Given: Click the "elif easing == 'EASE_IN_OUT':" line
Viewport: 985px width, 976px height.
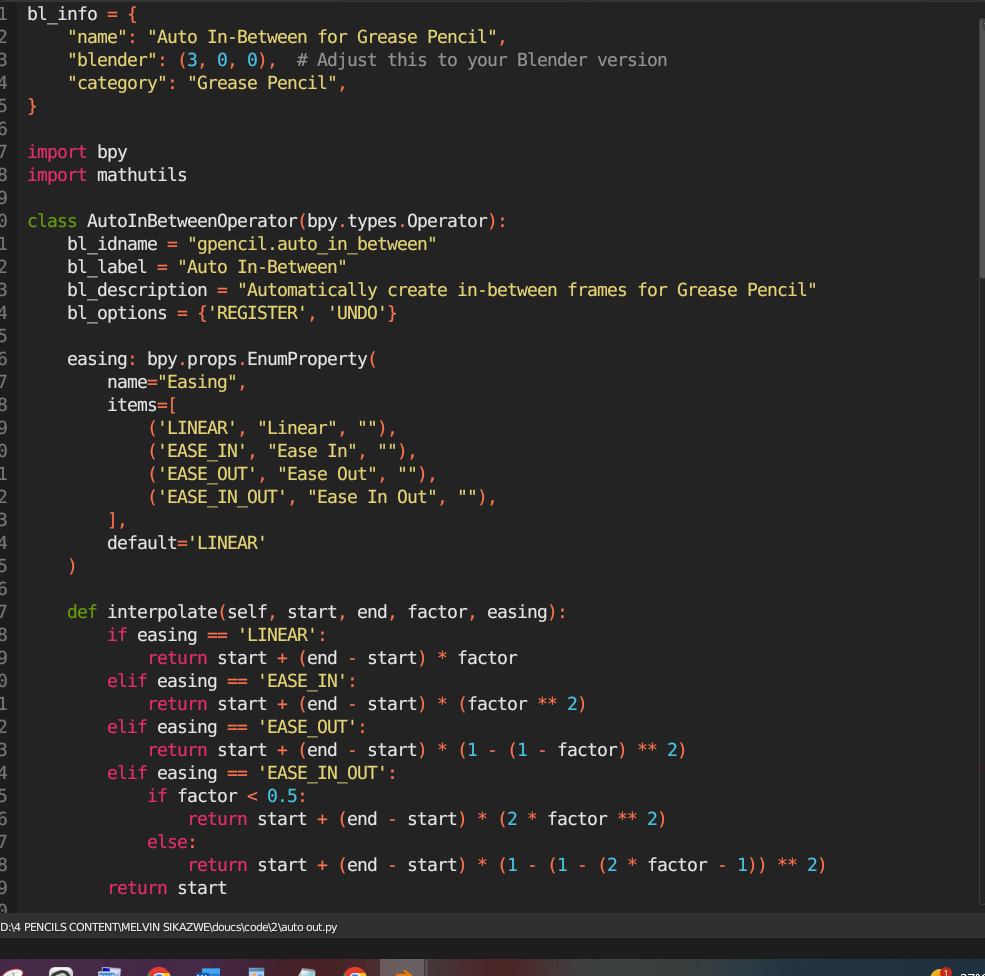Looking at the screenshot, I should tap(252, 773).
